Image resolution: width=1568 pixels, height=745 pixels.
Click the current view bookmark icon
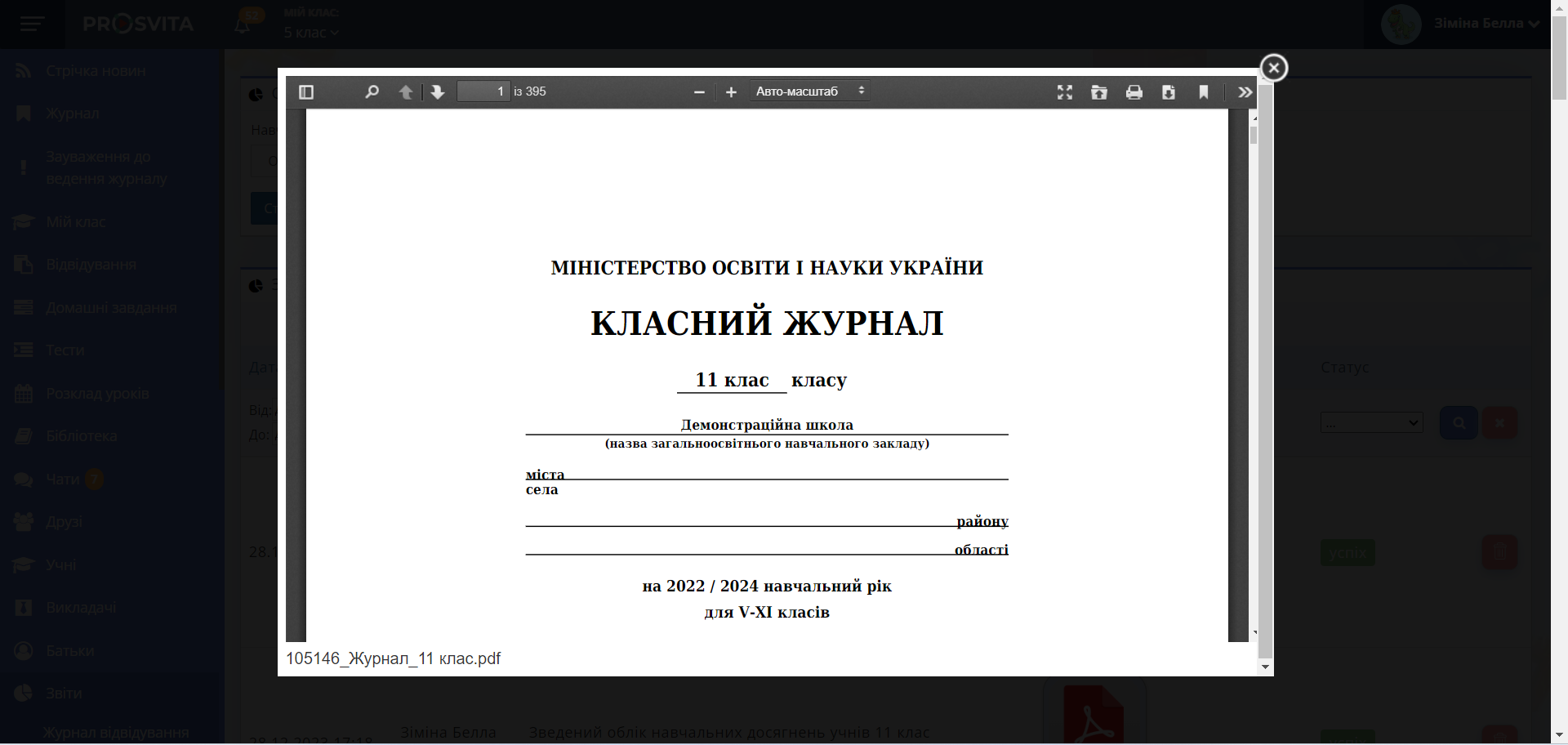(x=1204, y=92)
